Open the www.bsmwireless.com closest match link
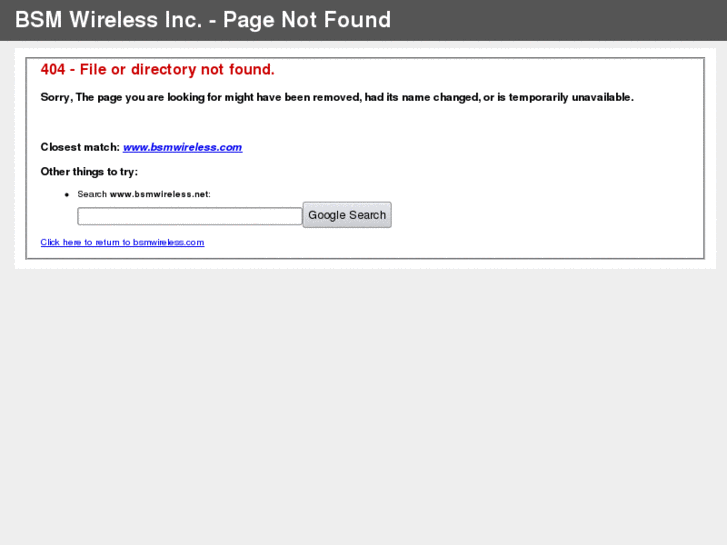 pos(182,147)
